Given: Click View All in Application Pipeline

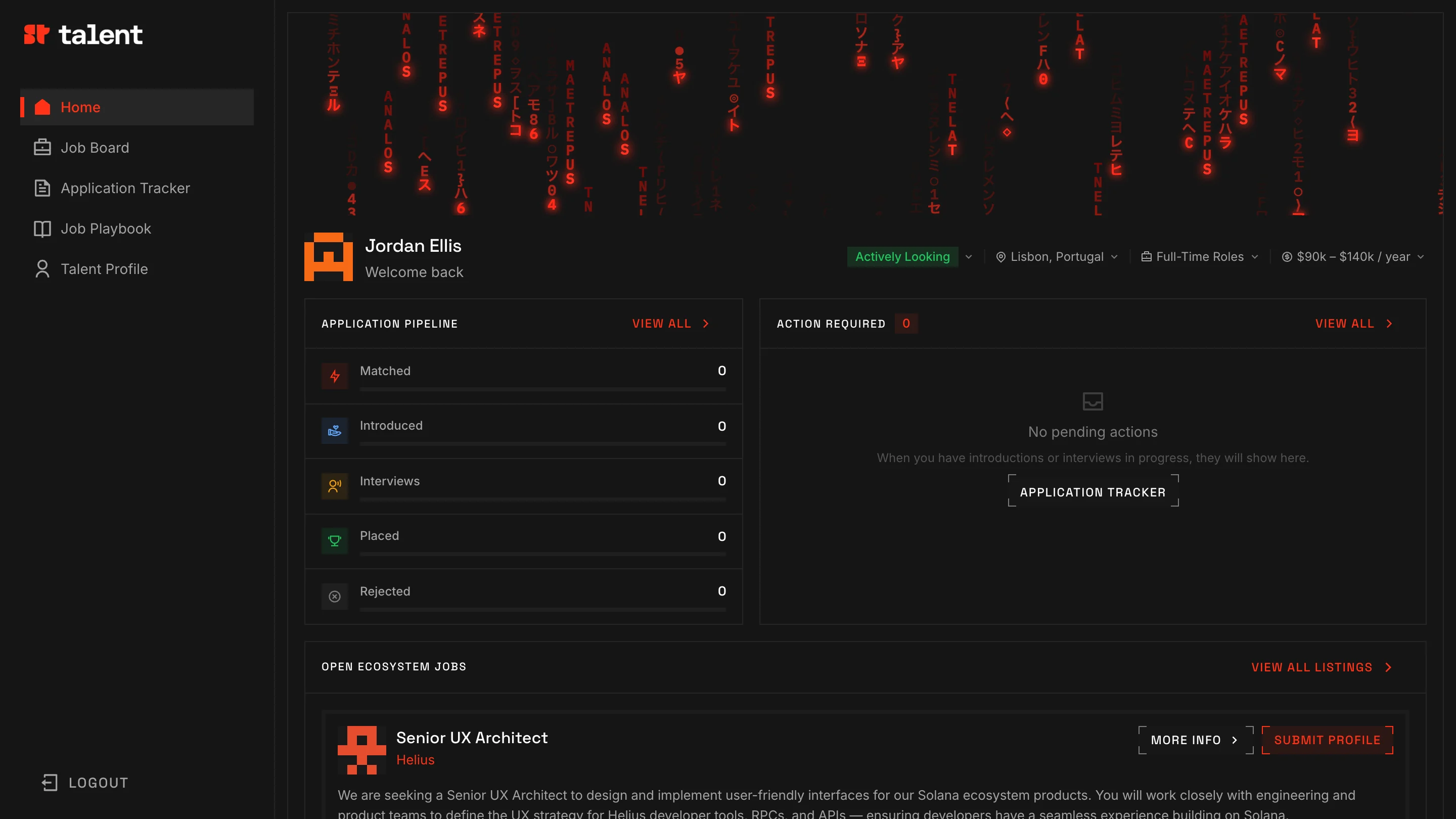Looking at the screenshot, I should click(671, 324).
